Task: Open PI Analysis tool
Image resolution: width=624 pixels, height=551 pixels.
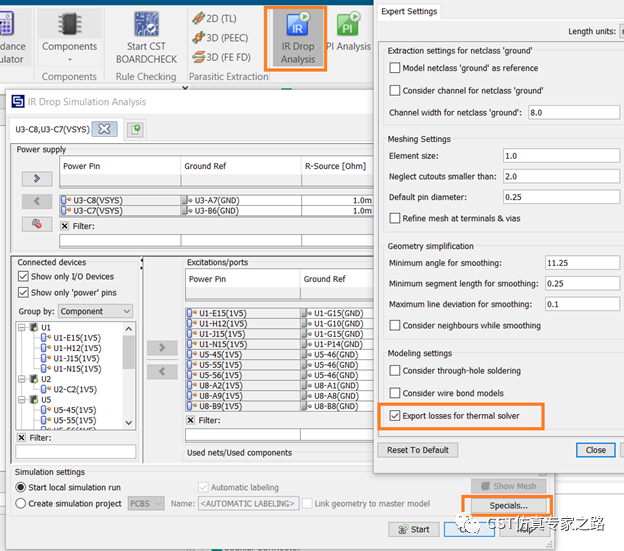Action: (x=348, y=32)
